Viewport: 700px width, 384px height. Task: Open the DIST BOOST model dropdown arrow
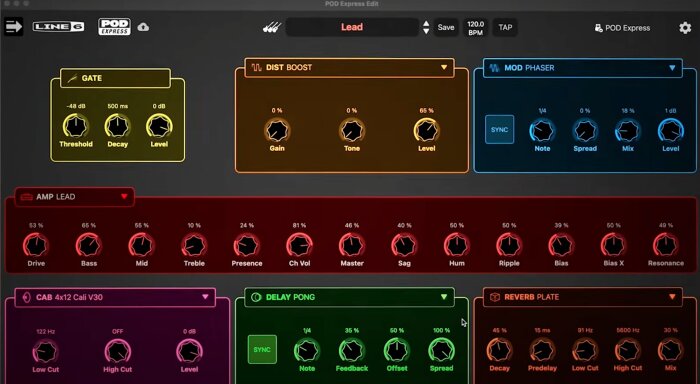(444, 67)
